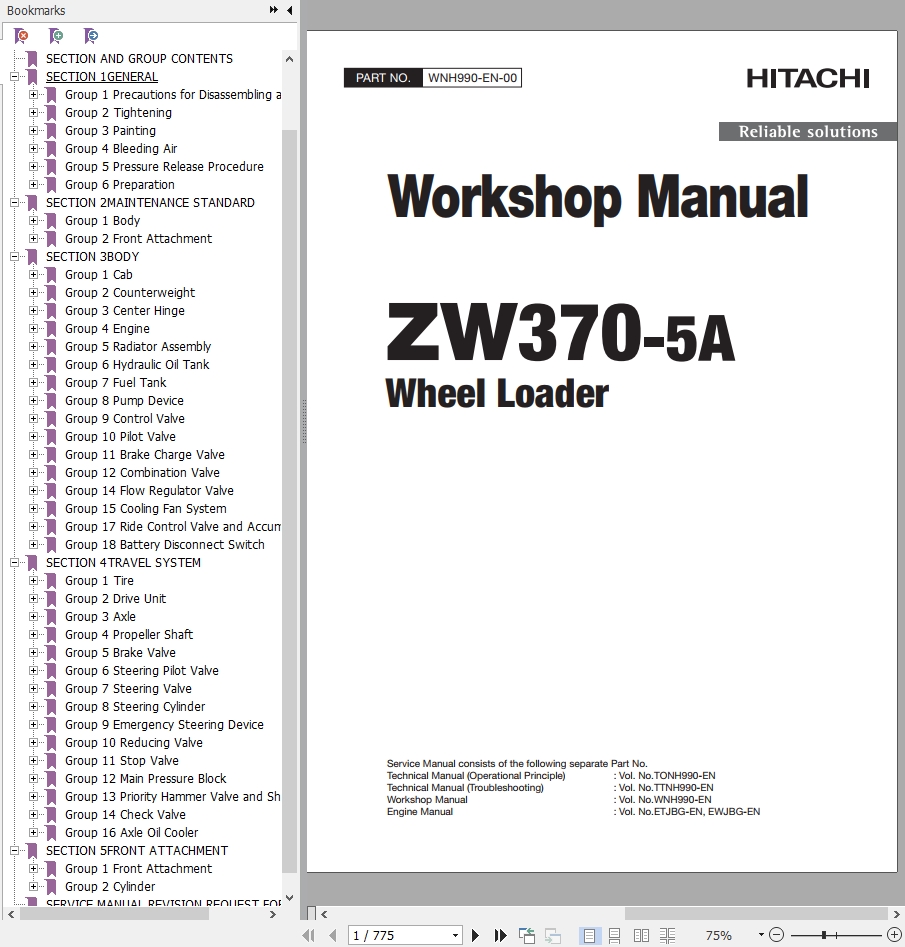Open Group 2 Counterweight bookmark

tap(130, 293)
